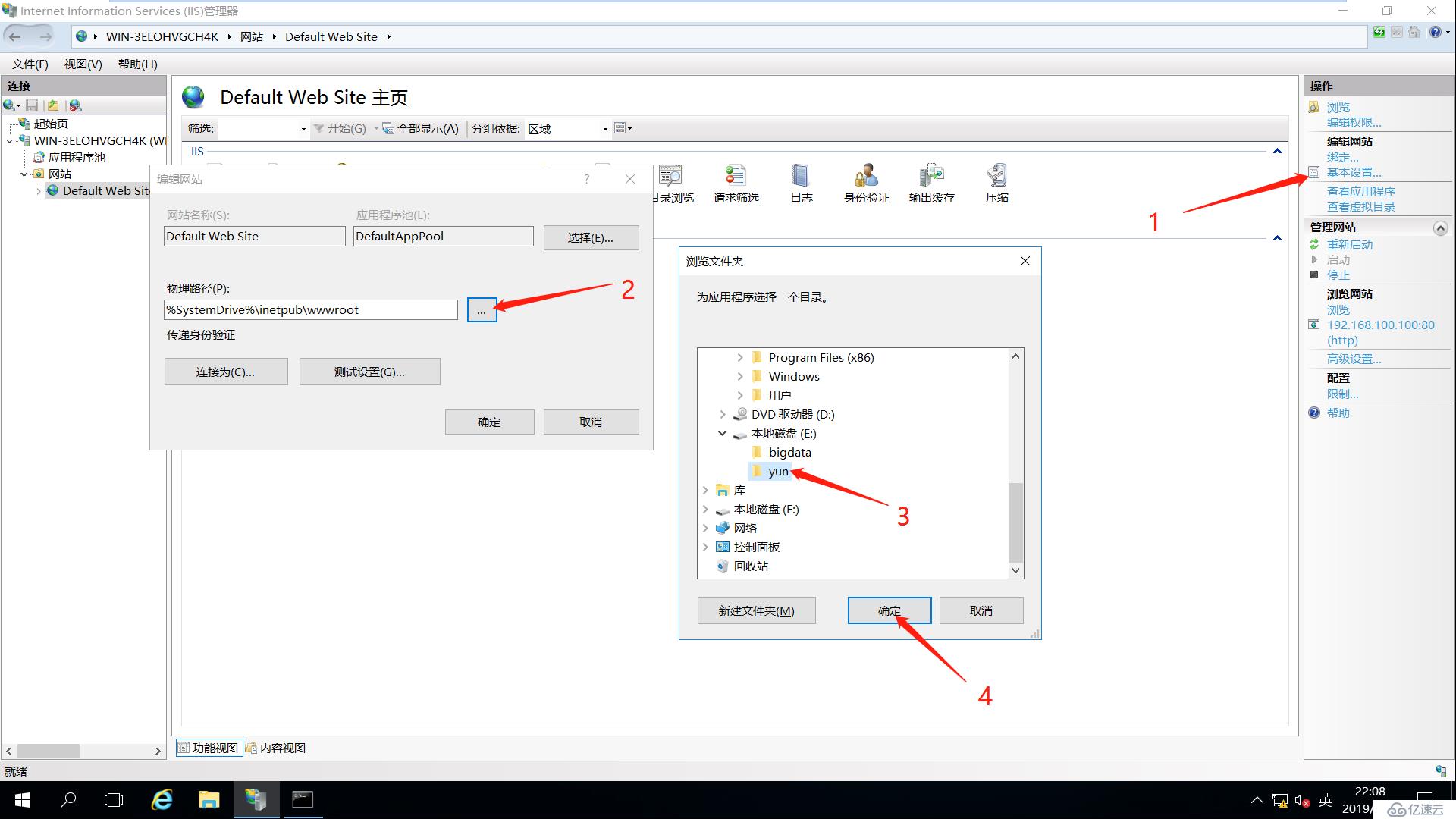This screenshot has width=1456, height=819.
Task: Open taskbar search
Action: tap(68, 800)
